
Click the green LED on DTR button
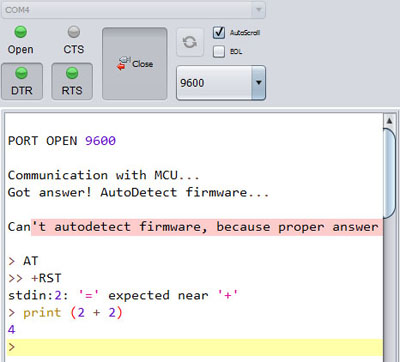(22, 73)
